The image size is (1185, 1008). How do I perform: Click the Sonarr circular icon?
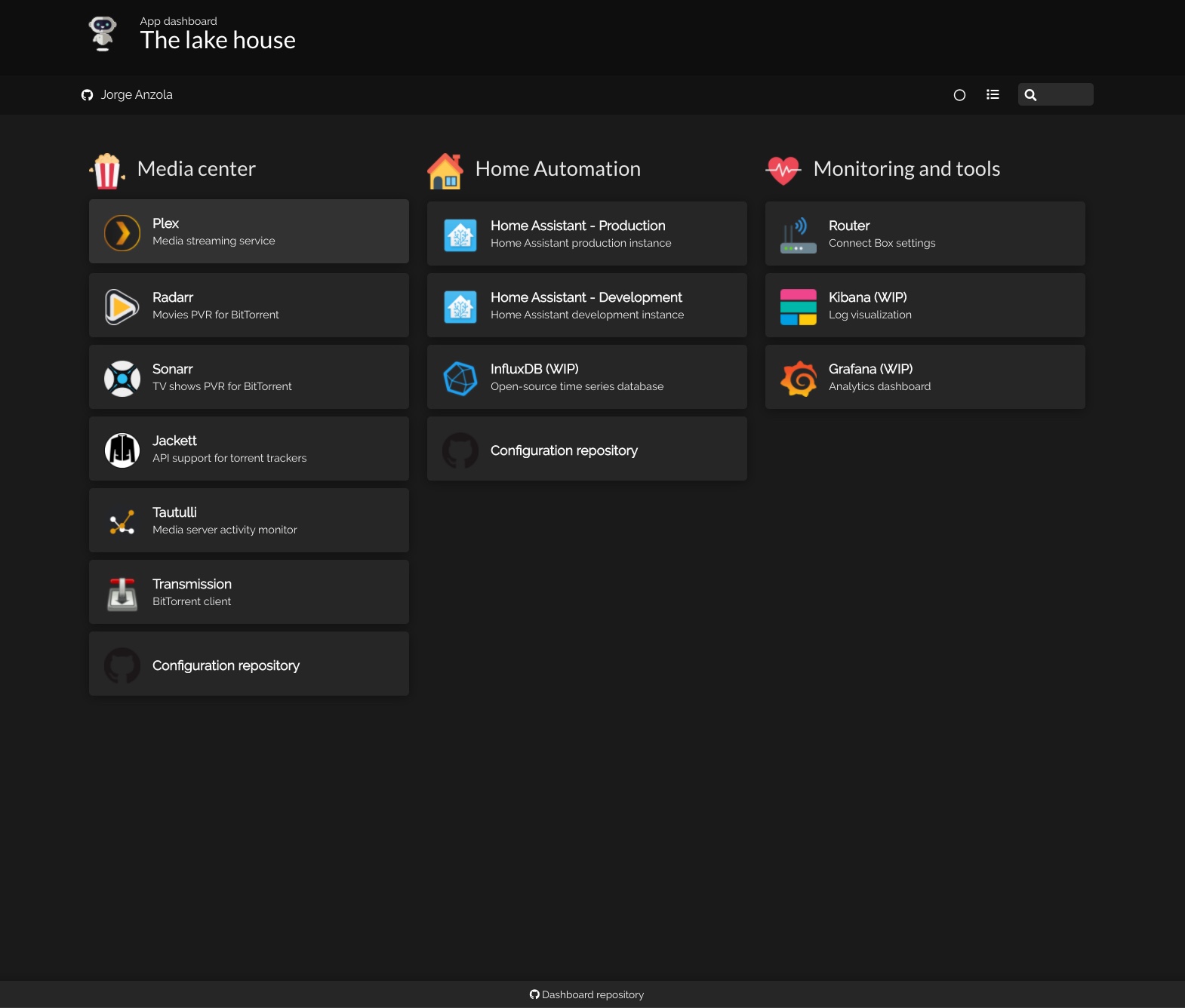pyautogui.click(x=122, y=379)
